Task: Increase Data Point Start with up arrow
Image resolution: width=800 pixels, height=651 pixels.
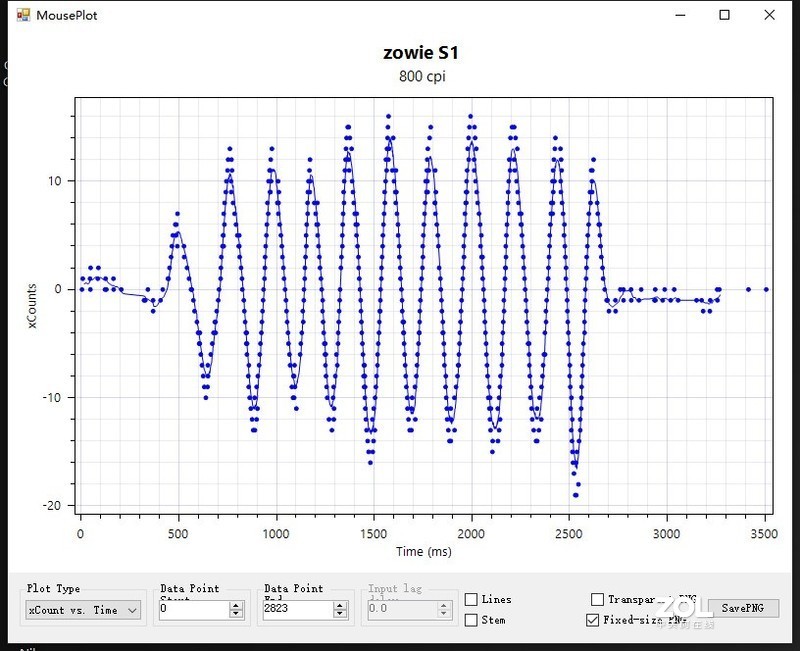Action: (236, 606)
